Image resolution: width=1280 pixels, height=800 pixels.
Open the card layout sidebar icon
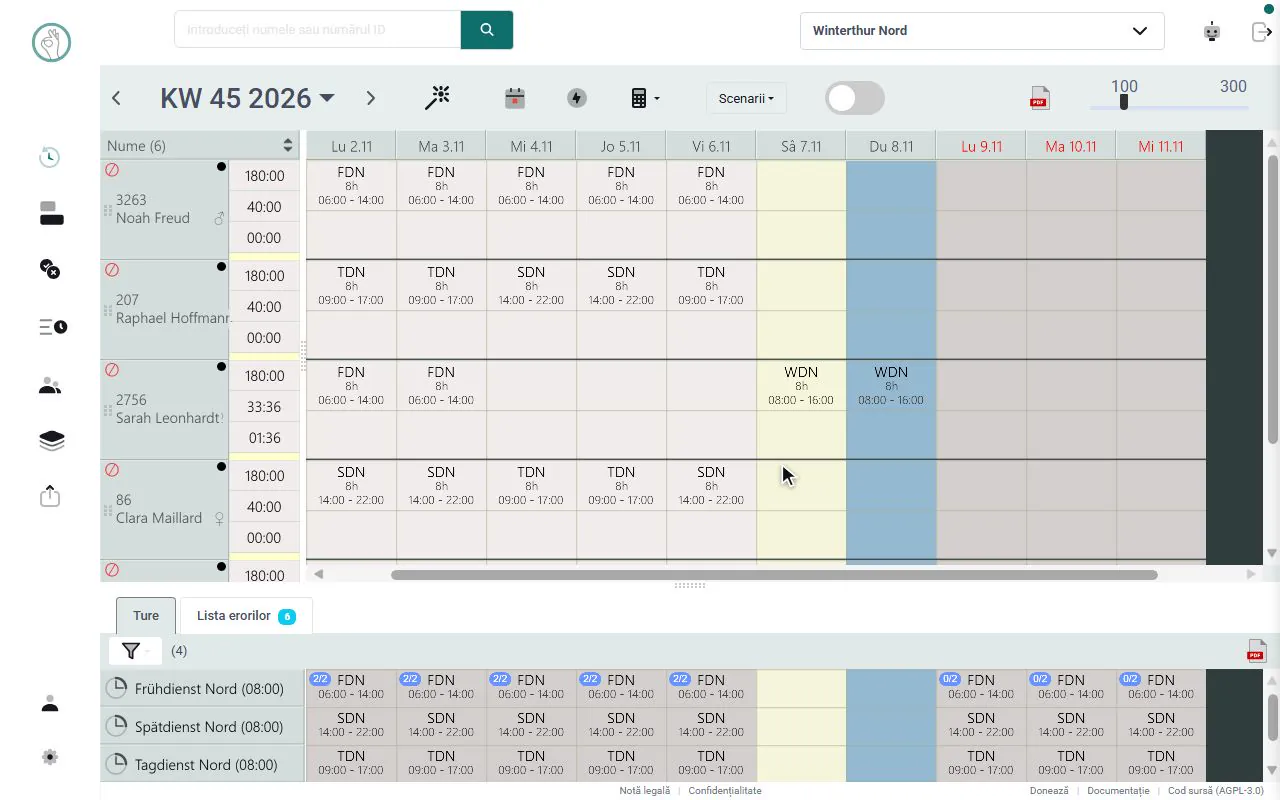[x=51, y=213]
